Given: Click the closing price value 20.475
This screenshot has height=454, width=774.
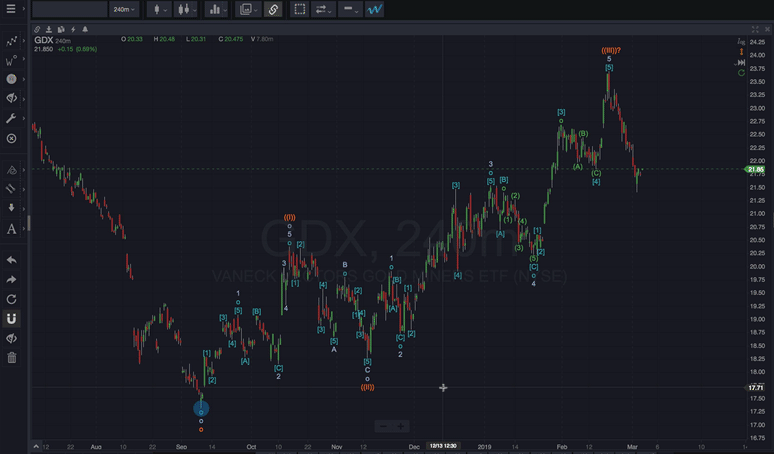Looking at the screenshot, I should pos(233,39).
